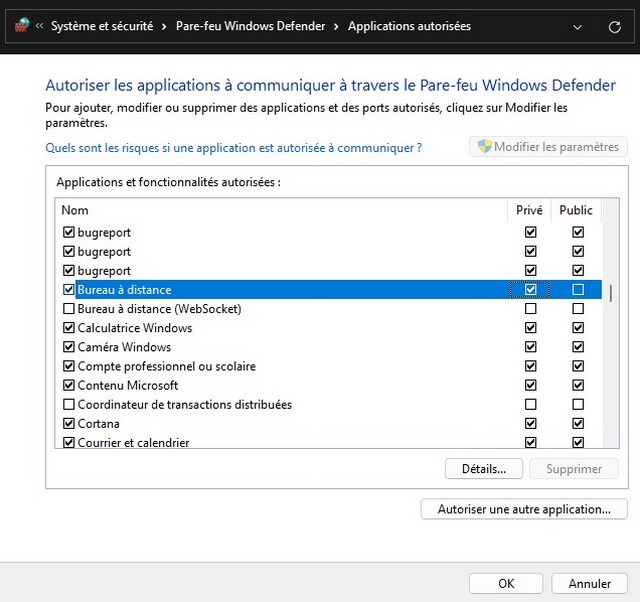Toggle Privé for Compte professionnel ou scolaire

(x=531, y=366)
